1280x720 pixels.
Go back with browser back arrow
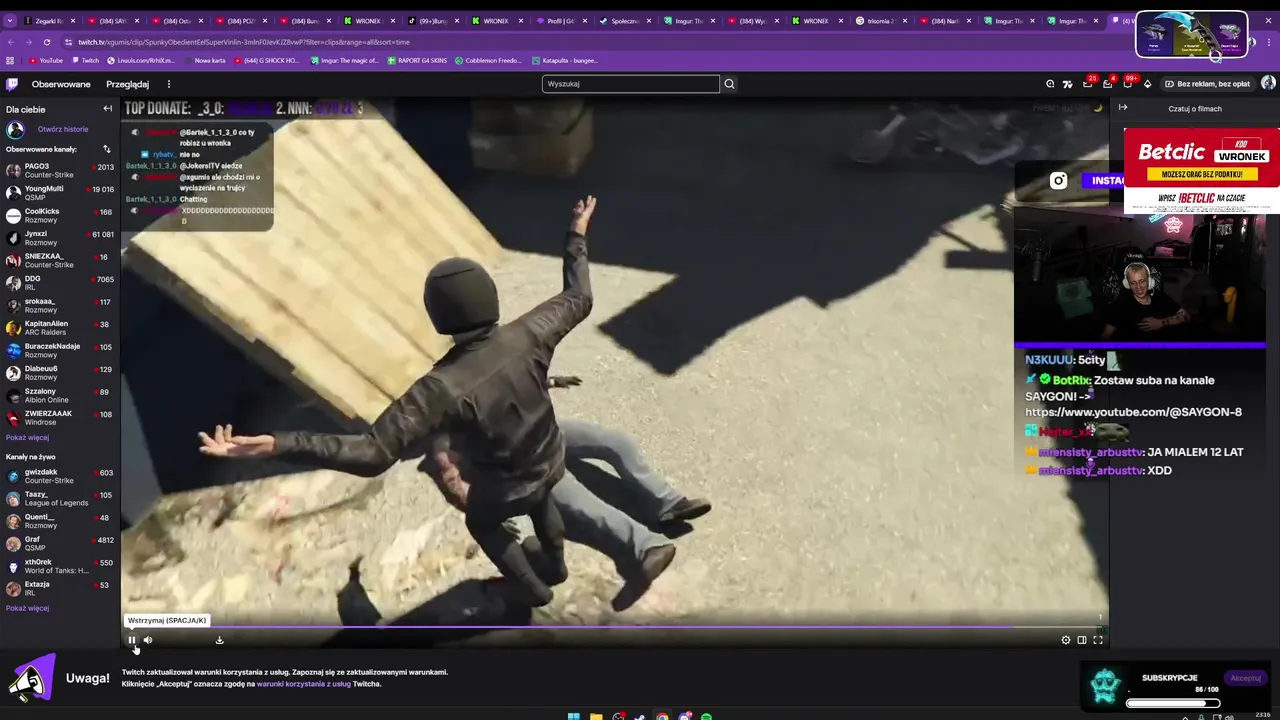point(11,42)
